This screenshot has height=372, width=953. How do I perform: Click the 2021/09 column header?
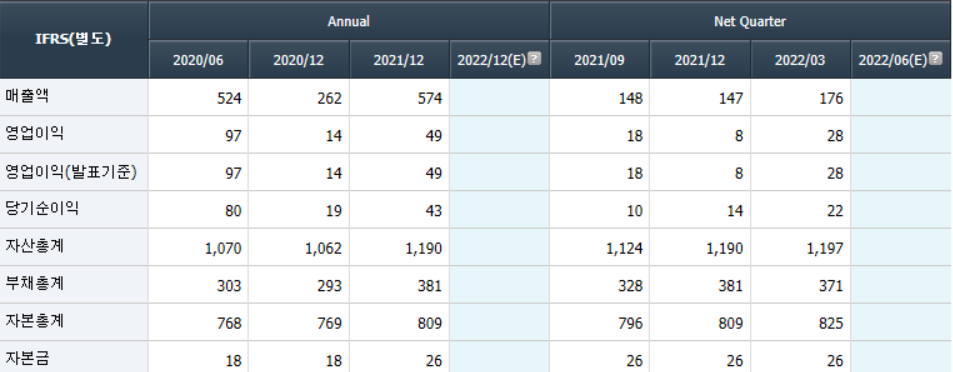click(x=599, y=60)
